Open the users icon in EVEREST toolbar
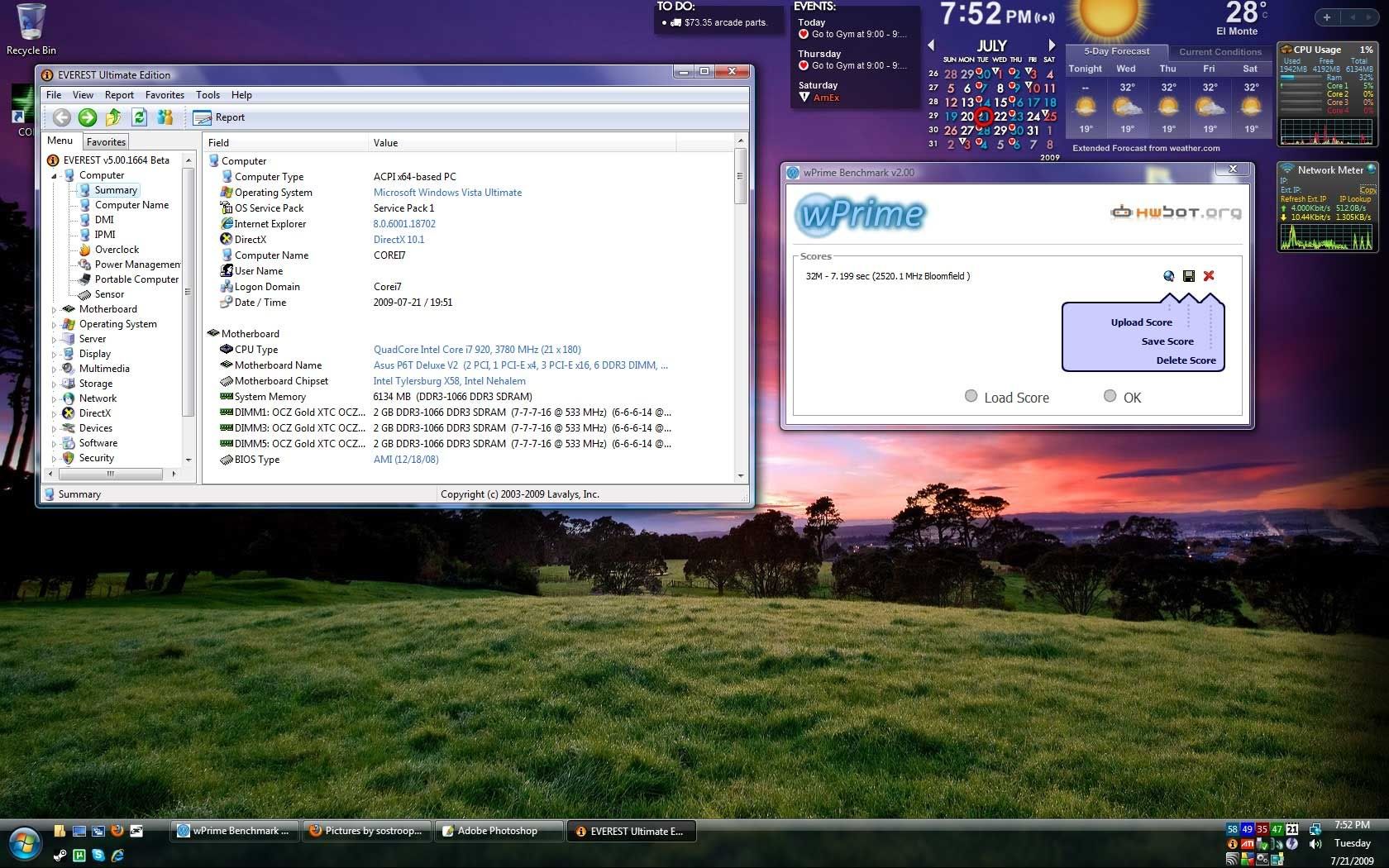This screenshot has height=868, width=1389. [x=165, y=117]
